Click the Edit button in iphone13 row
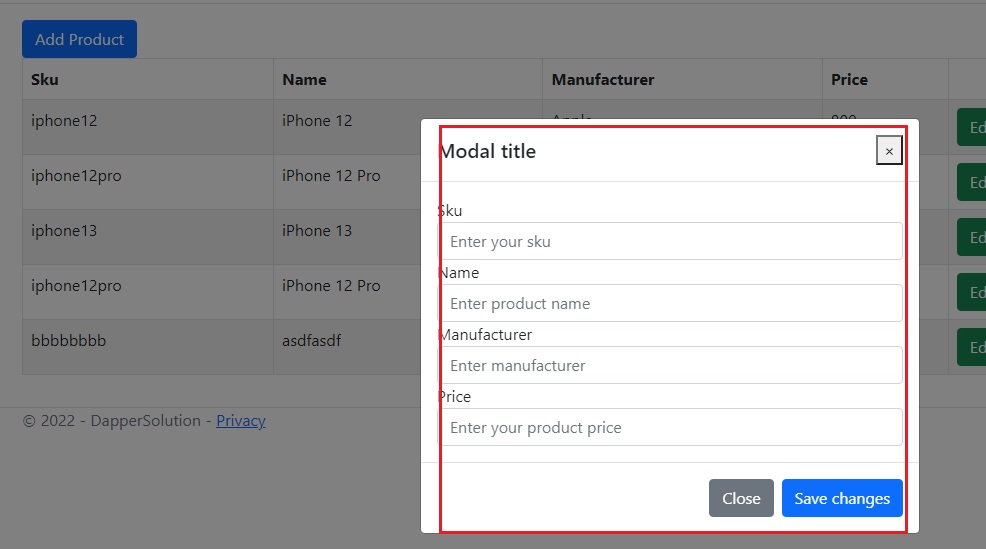Viewport: 986px width, 549px height. 972,237
